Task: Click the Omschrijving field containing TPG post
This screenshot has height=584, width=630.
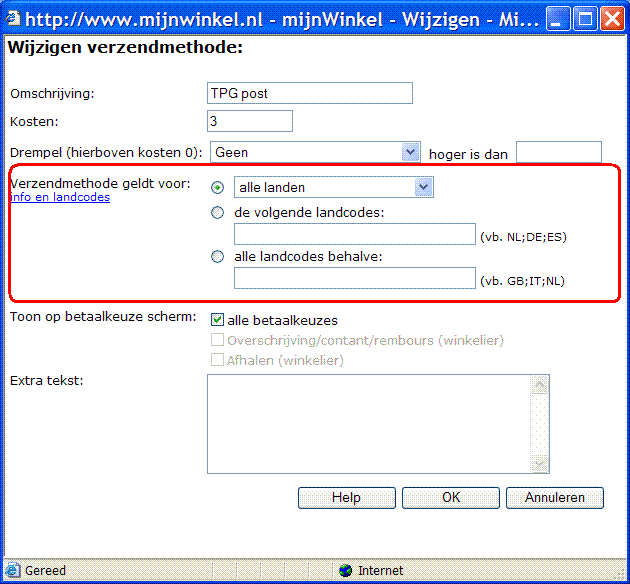Action: coord(310,93)
